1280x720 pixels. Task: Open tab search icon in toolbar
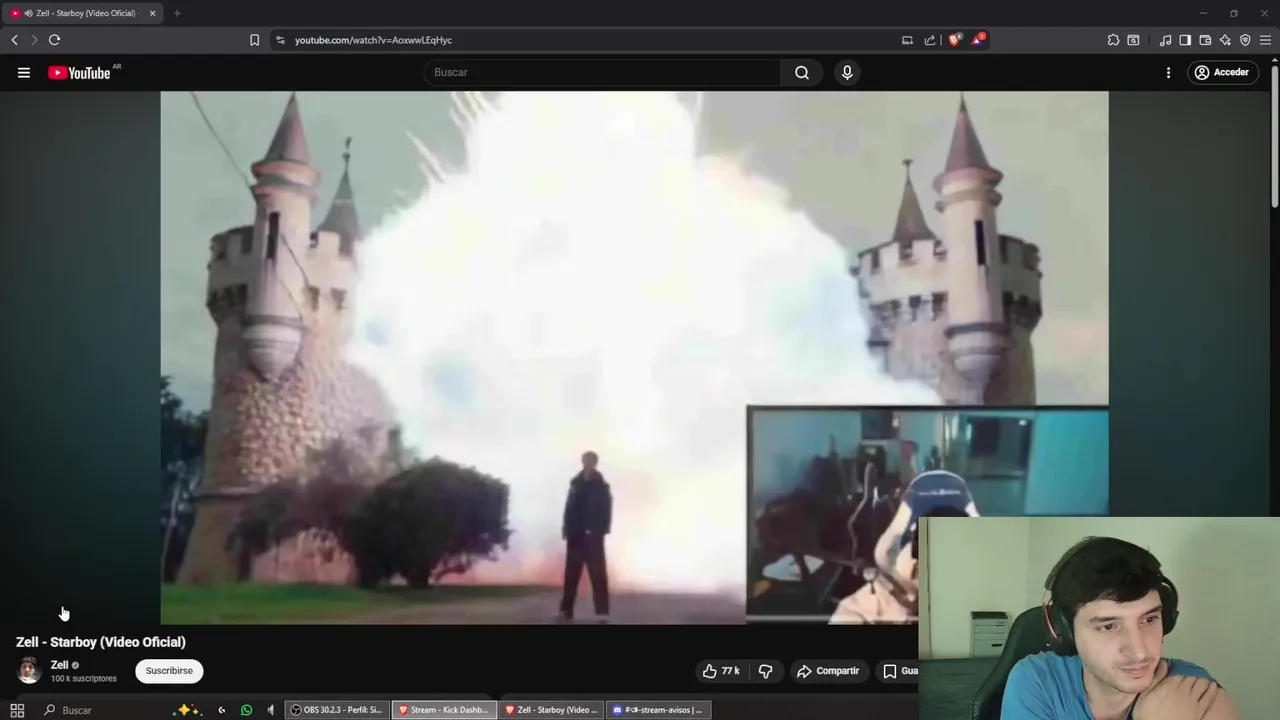(1133, 40)
